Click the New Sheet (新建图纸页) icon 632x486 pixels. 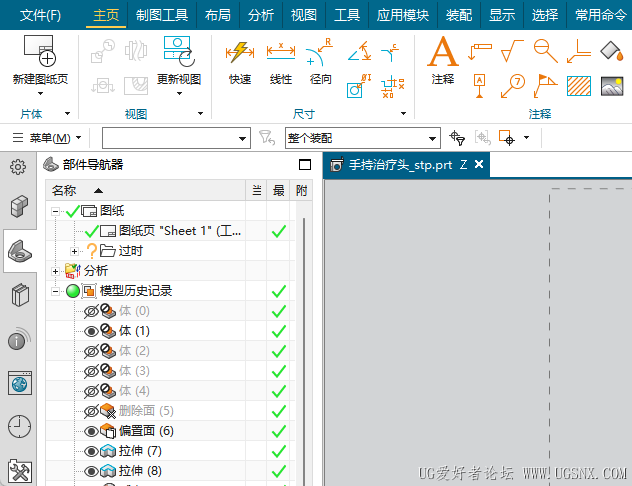pos(40,50)
